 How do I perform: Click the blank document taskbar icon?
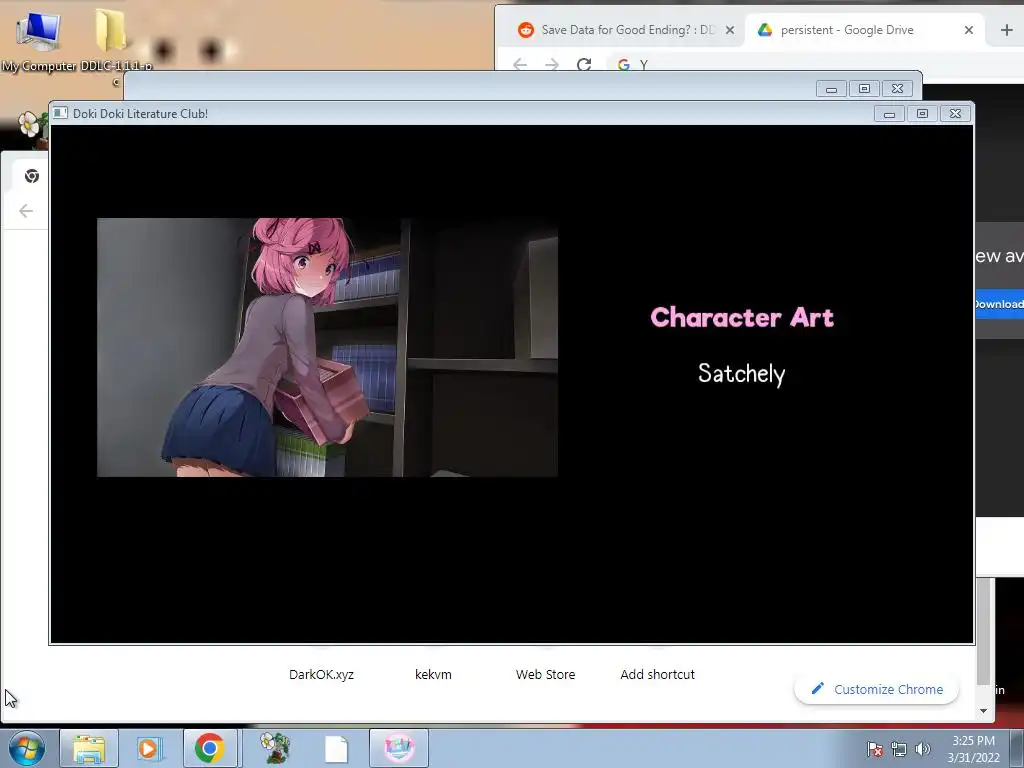[x=336, y=749]
